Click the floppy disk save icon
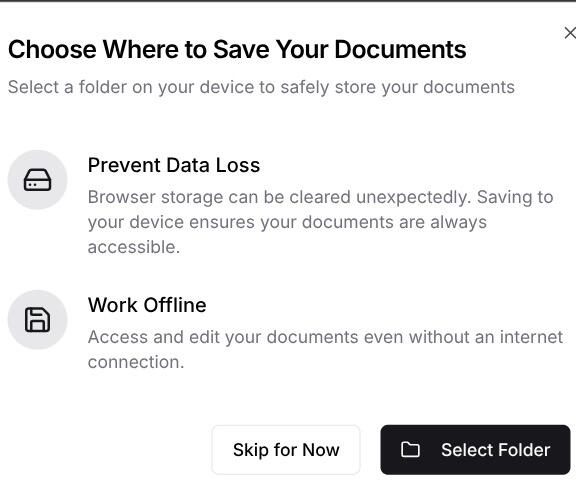 point(37,320)
